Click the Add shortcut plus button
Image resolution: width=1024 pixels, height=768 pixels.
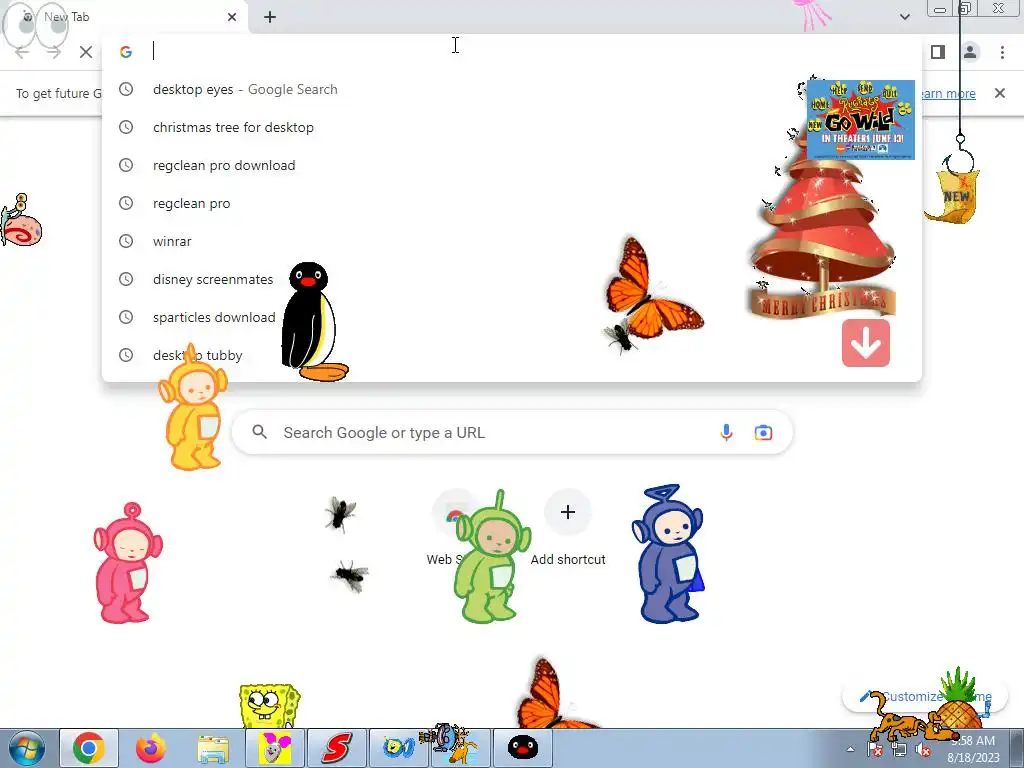(568, 512)
